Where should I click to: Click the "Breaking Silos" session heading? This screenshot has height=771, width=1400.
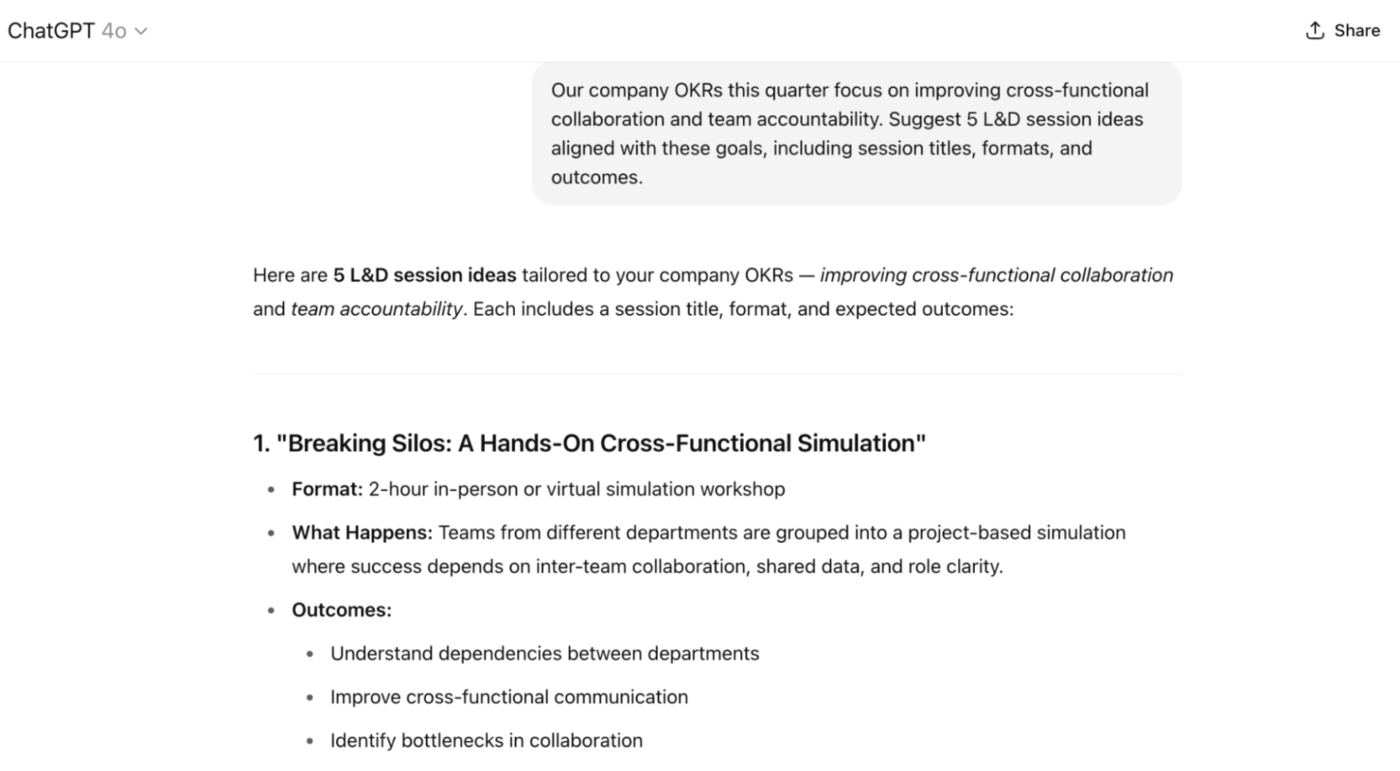[590, 443]
